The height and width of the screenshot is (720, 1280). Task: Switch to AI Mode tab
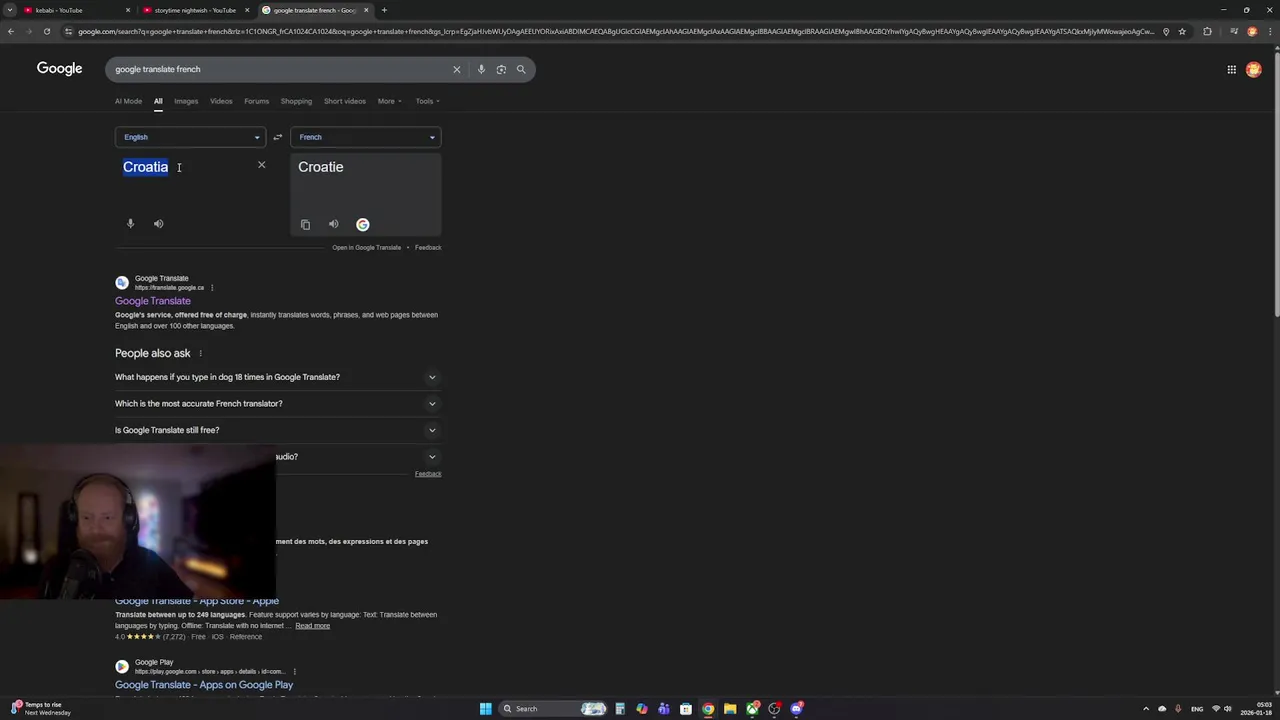pos(128,101)
